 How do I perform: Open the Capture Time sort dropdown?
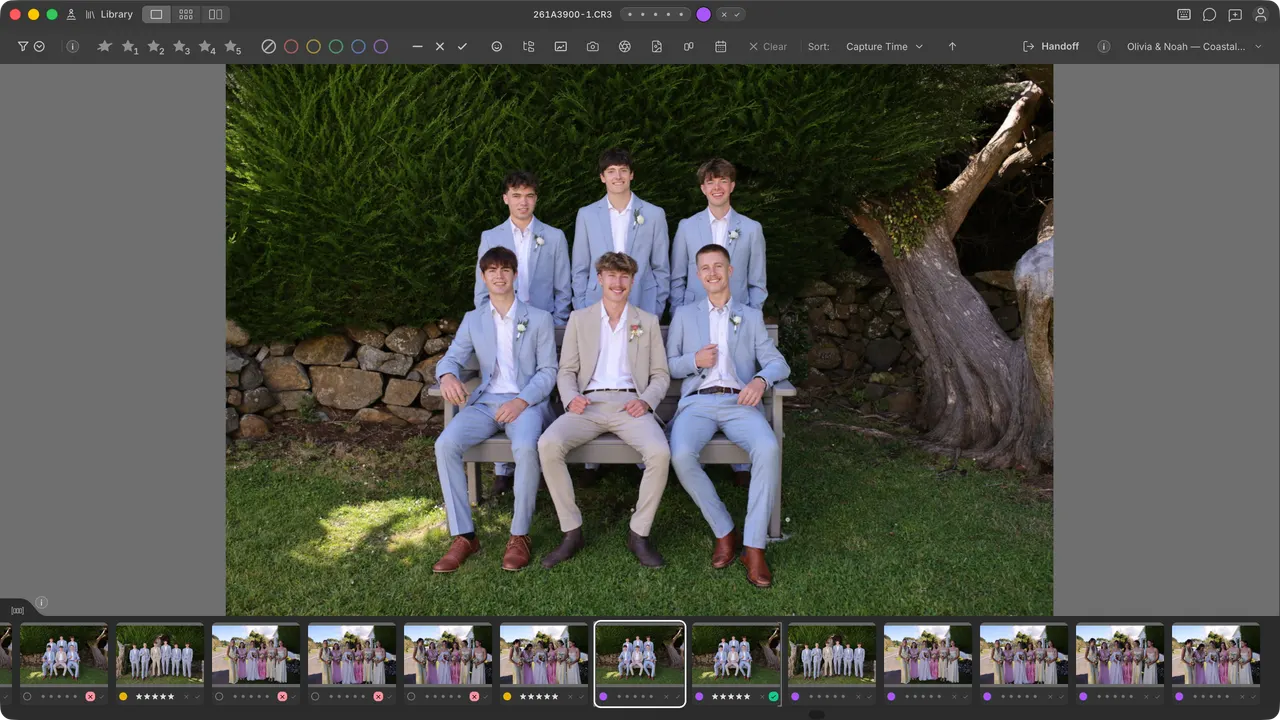(x=884, y=47)
